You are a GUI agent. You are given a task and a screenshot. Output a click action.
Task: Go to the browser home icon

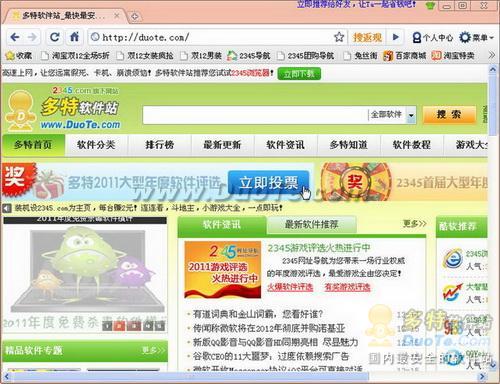coord(74,37)
